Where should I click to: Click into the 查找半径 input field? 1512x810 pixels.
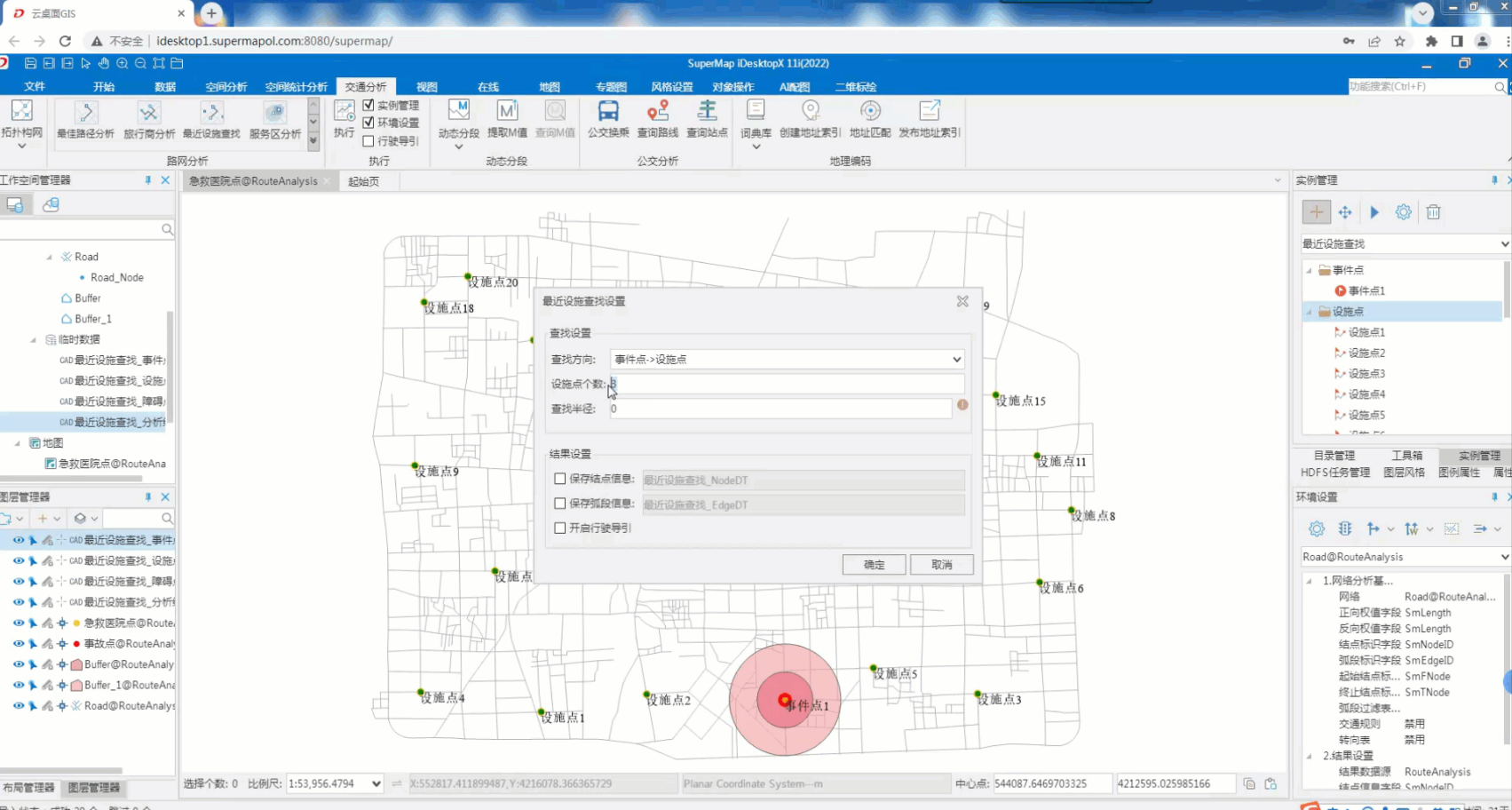coord(780,409)
